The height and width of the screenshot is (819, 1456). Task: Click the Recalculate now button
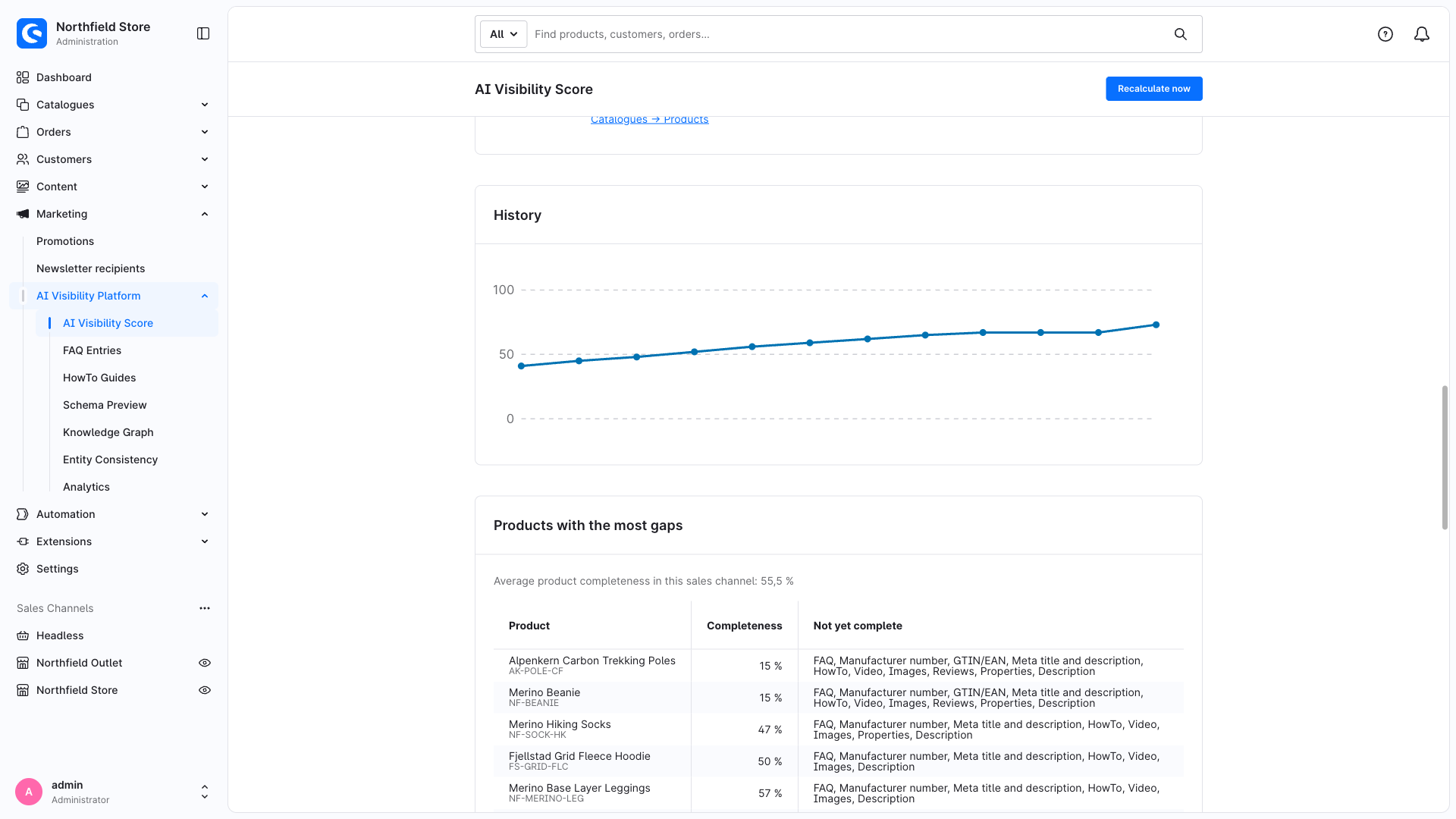click(x=1153, y=89)
